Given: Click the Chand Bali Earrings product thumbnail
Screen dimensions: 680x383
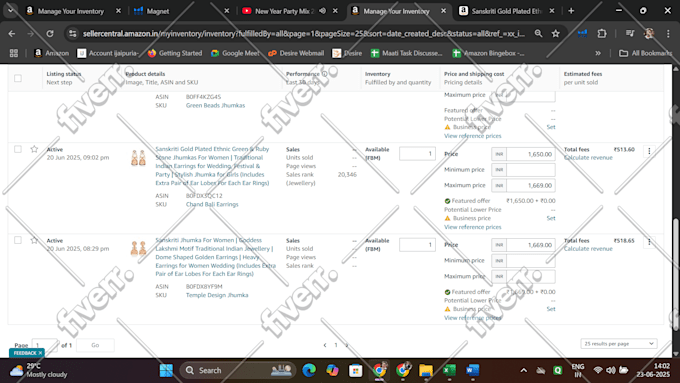Looking at the screenshot, I should click(x=138, y=157).
